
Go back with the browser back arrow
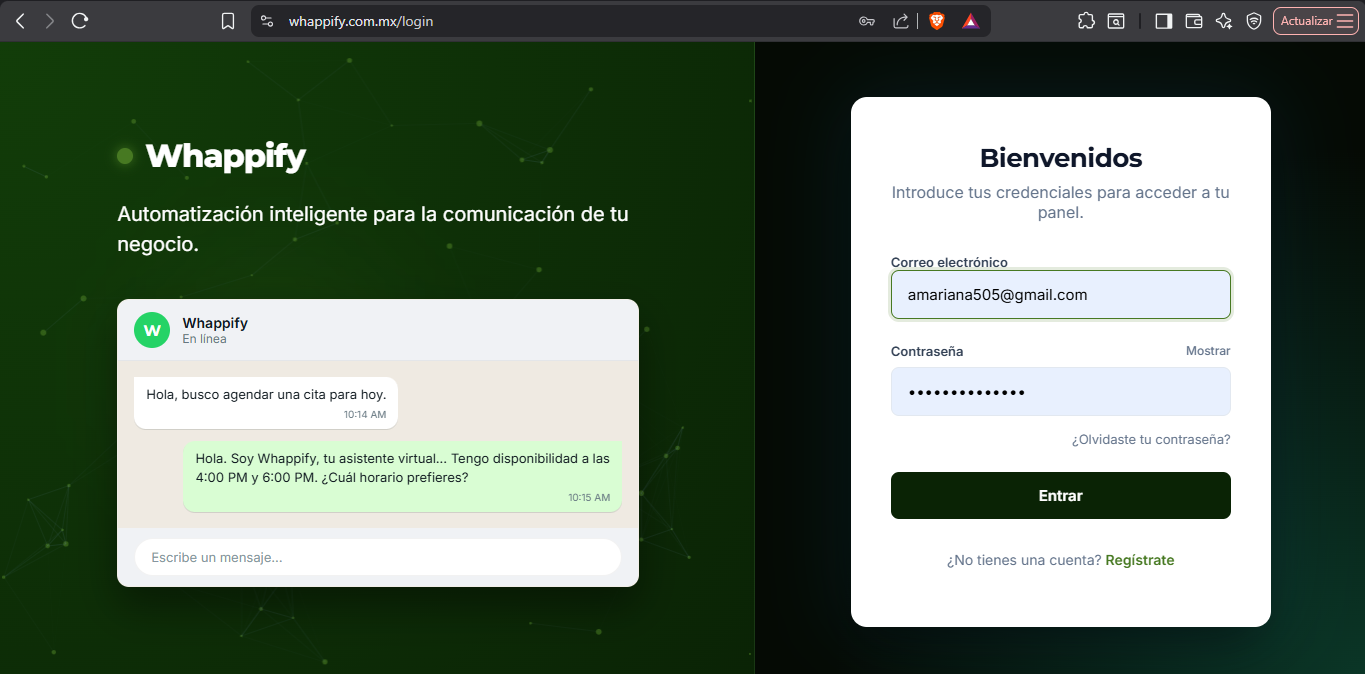20,21
